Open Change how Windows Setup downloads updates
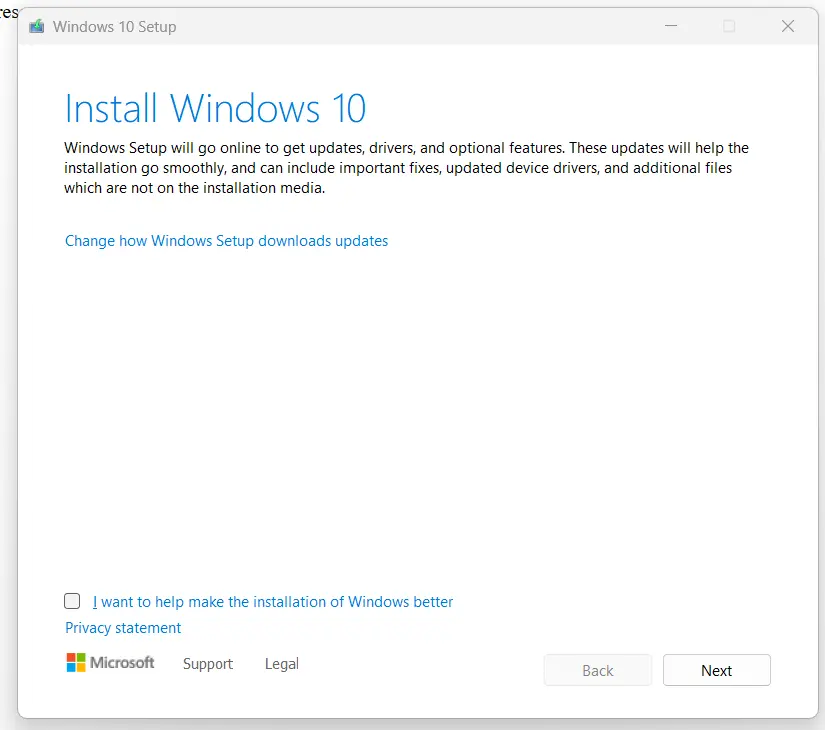 [226, 241]
